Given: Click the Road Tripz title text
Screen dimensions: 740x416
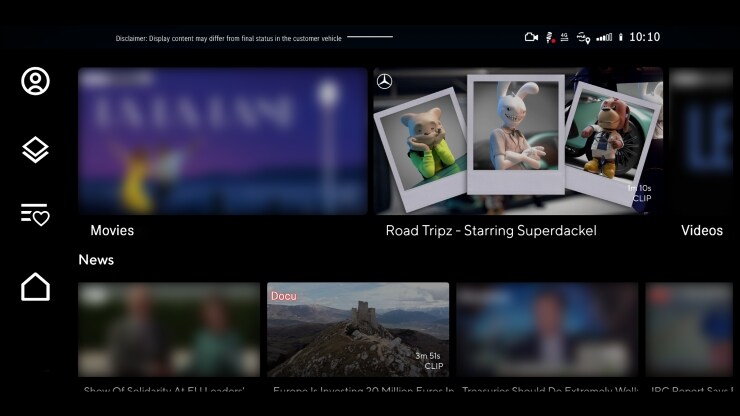Looking at the screenshot, I should click(491, 231).
